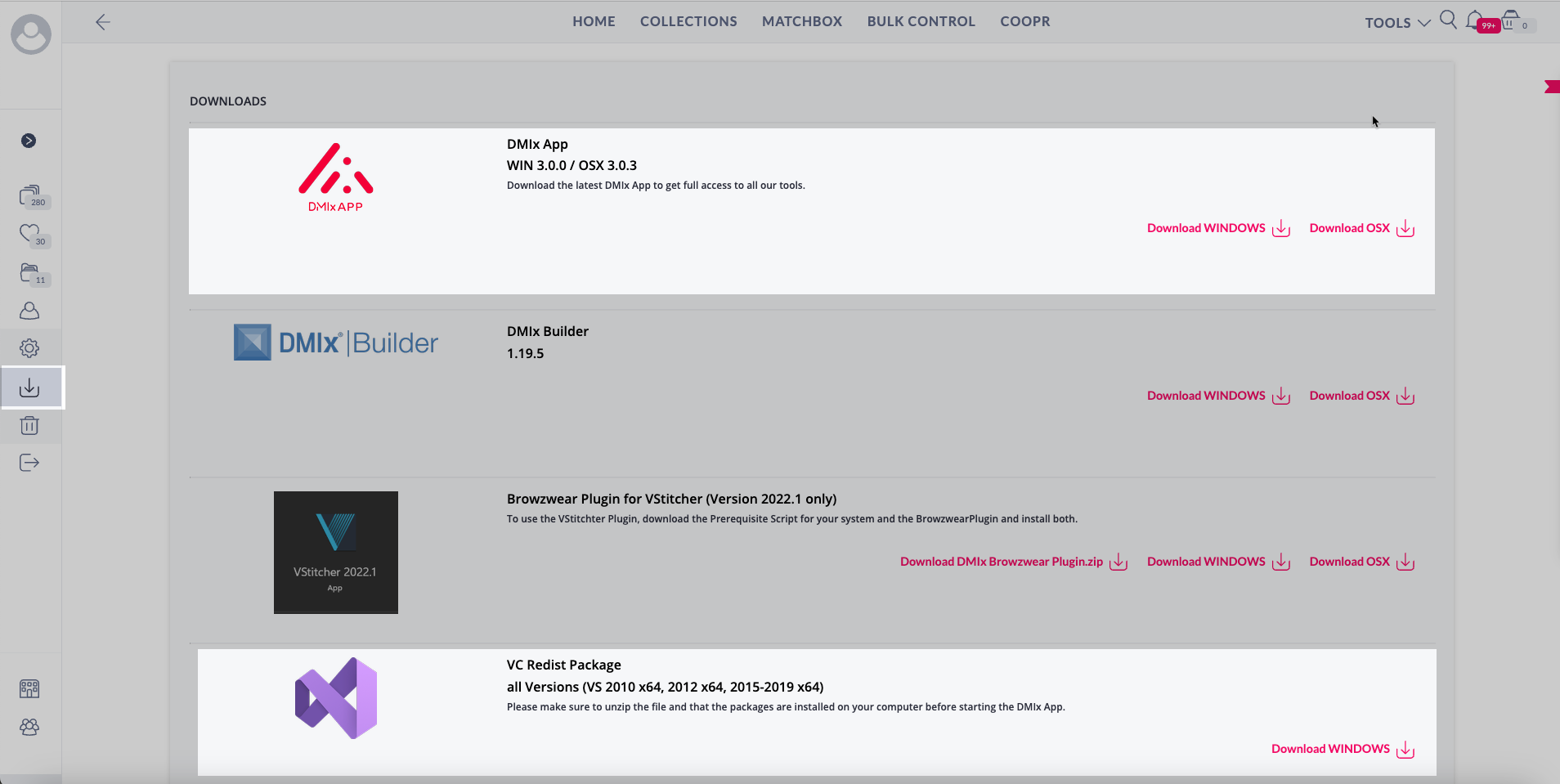Click the "VC Redist Package" title

564,665
